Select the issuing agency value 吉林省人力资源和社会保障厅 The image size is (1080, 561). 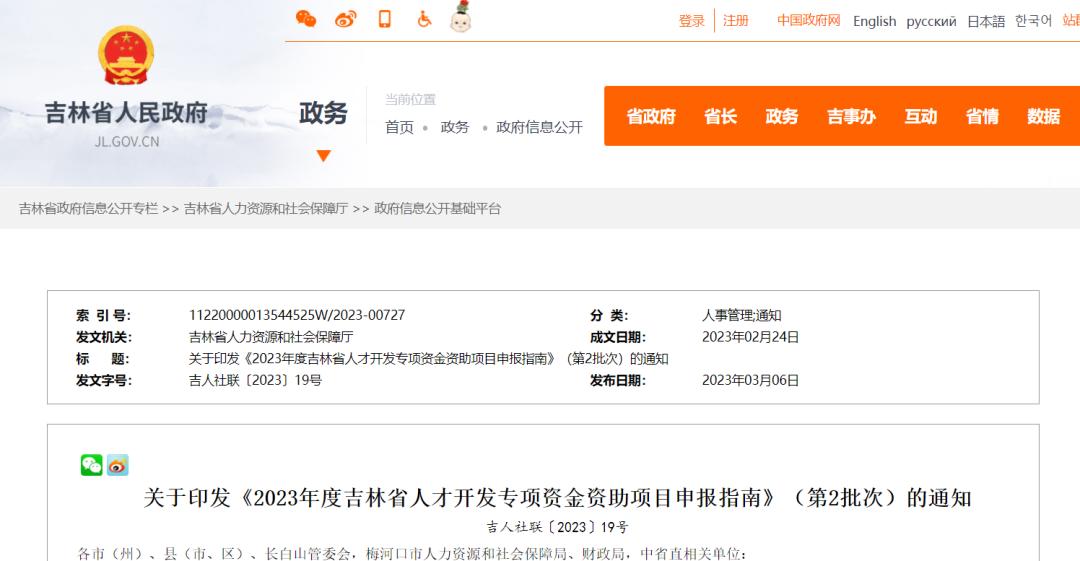271,337
